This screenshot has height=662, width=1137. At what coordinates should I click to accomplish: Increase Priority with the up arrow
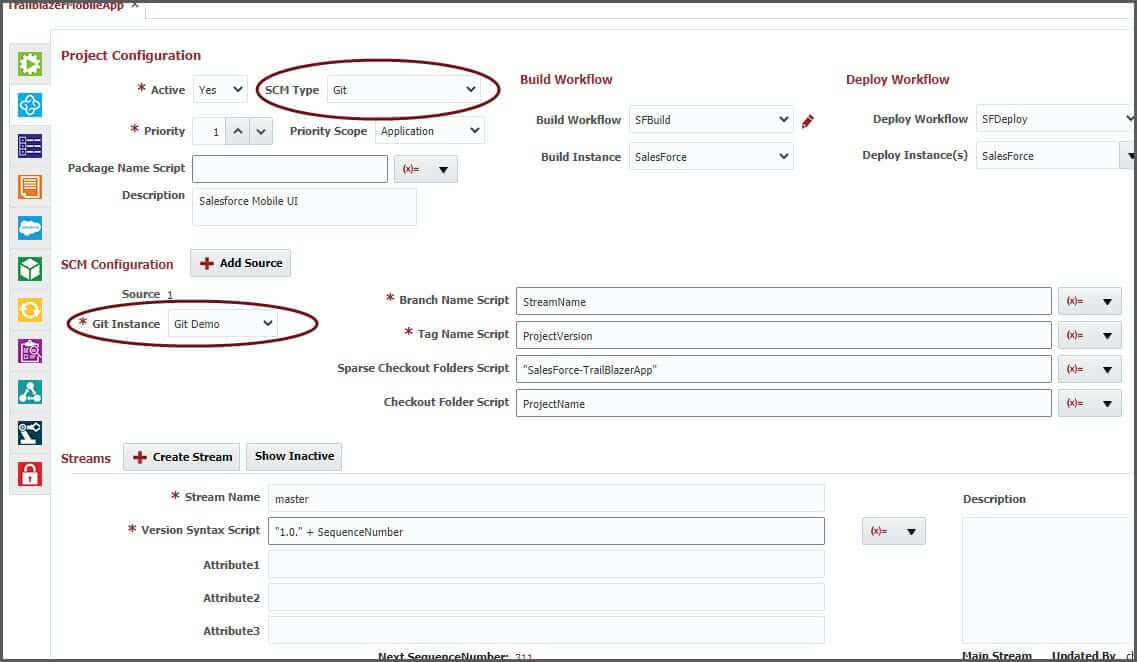pyautogui.click(x=237, y=131)
